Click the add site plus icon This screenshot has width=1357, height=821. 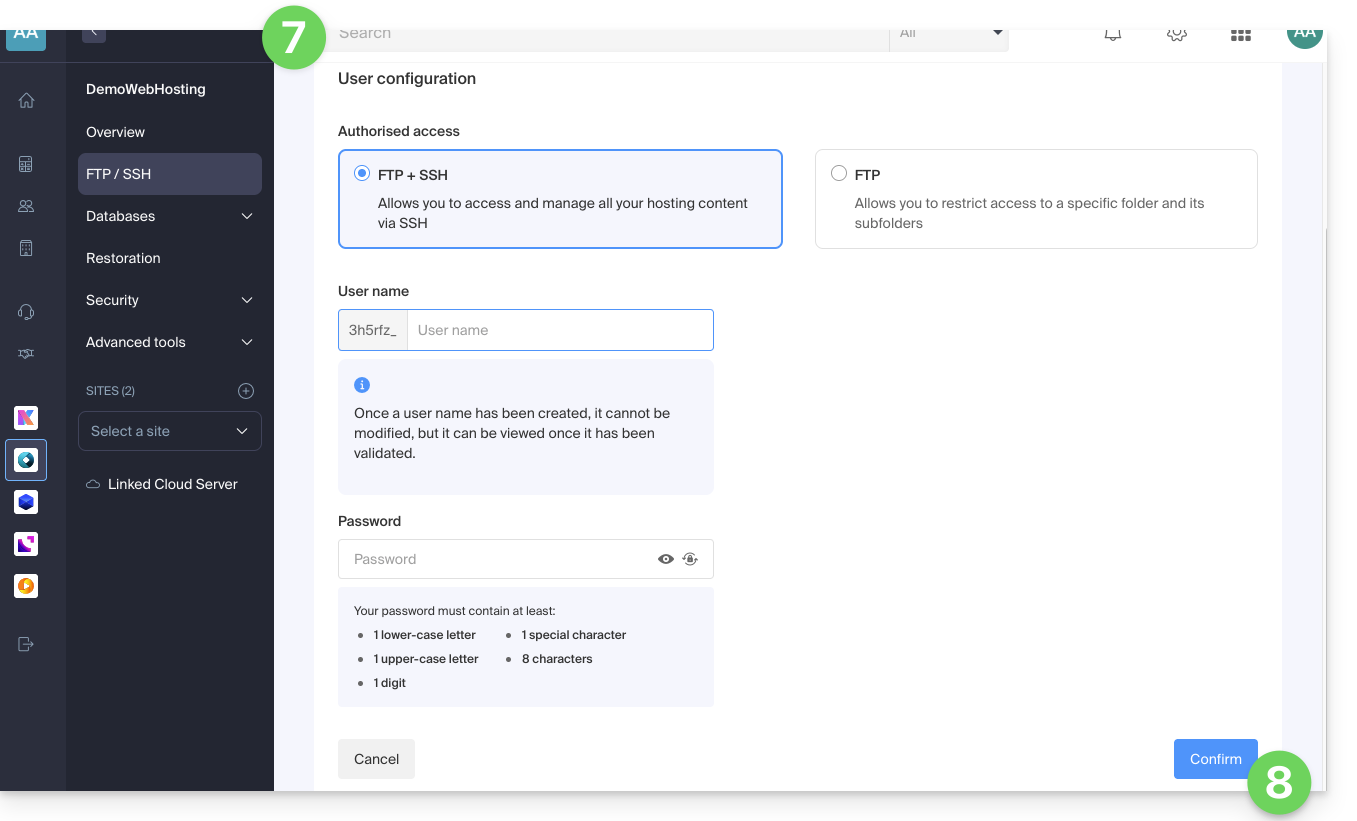[246, 391]
